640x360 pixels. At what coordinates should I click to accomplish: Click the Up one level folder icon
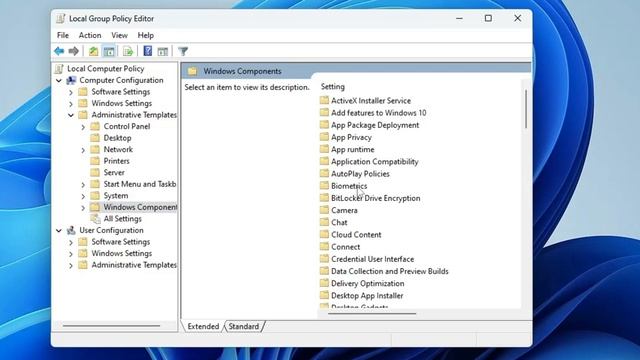93,51
